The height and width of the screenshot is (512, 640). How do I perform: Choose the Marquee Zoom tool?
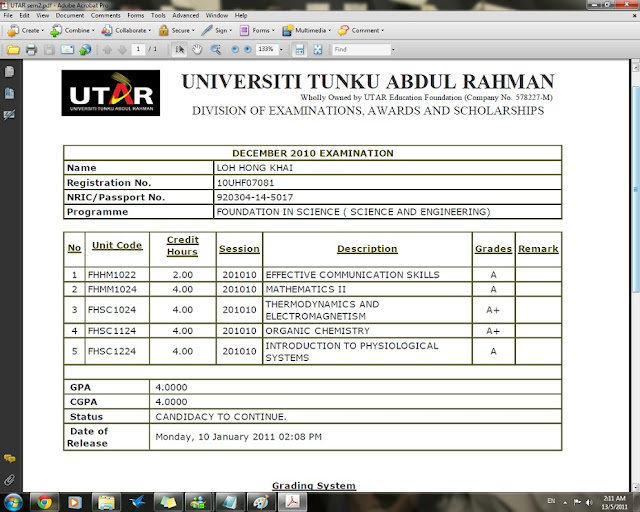pyautogui.click(x=216, y=50)
